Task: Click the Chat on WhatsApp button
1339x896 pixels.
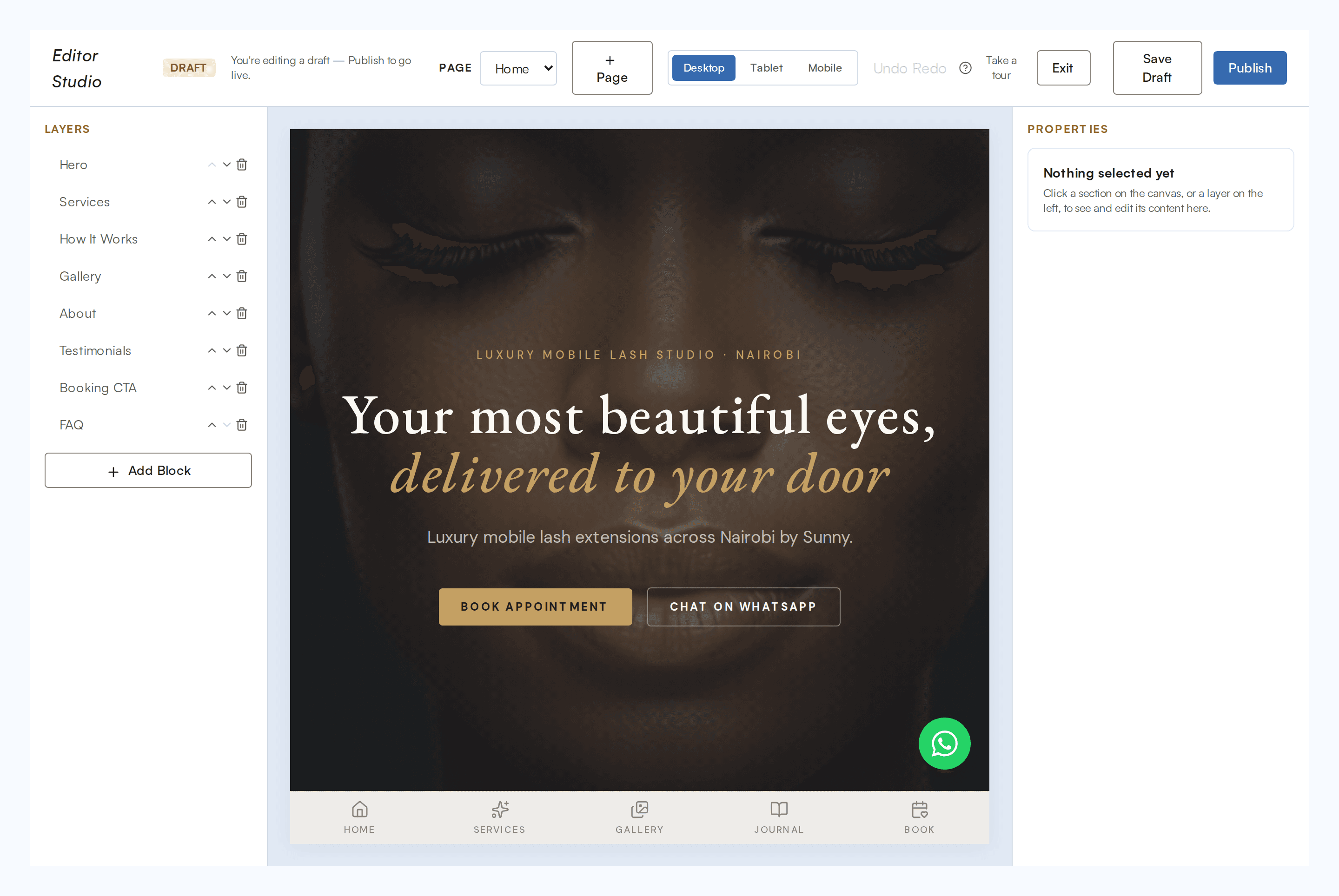Action: click(743, 607)
